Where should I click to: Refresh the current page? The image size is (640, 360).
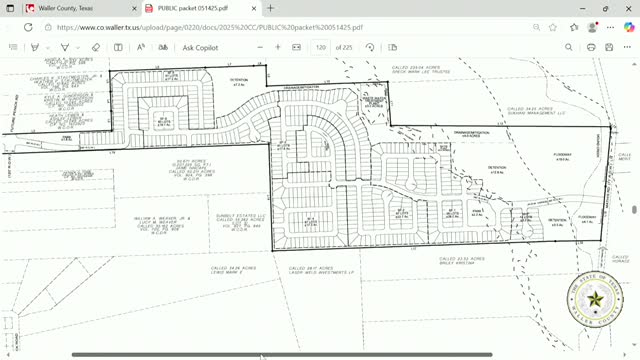(x=28, y=27)
